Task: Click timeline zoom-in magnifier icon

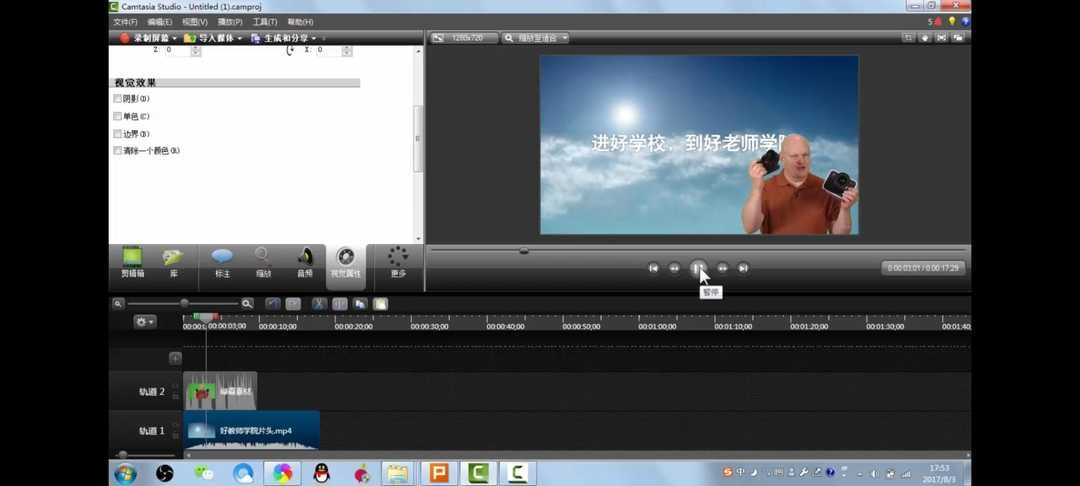Action: click(x=247, y=304)
